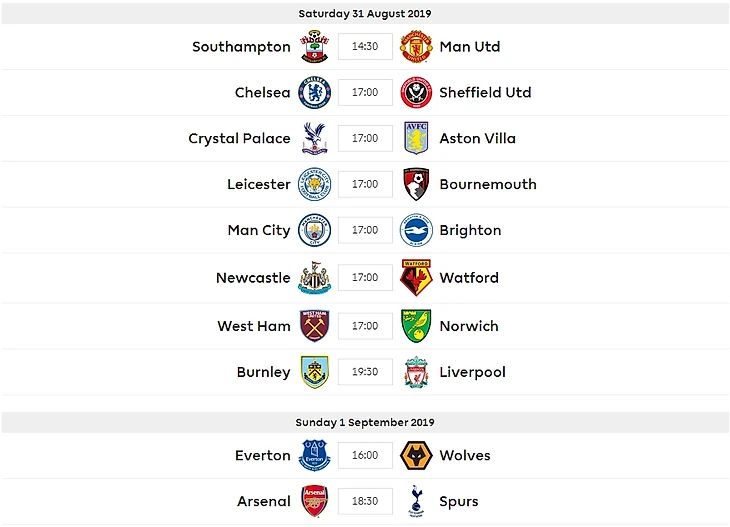Open the Man City team name link
Viewport: 730px width, 527px height.
[259, 231]
